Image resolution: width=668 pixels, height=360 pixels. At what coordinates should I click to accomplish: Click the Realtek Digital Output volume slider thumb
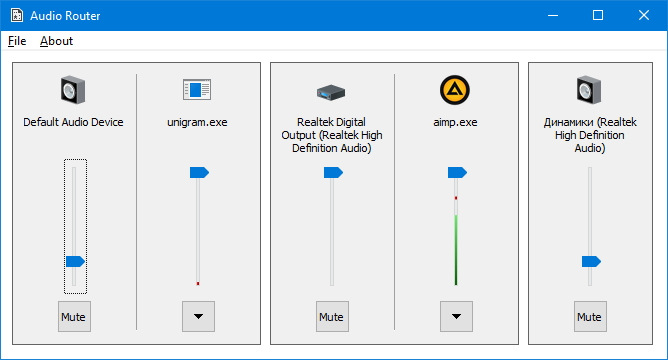pos(333,173)
